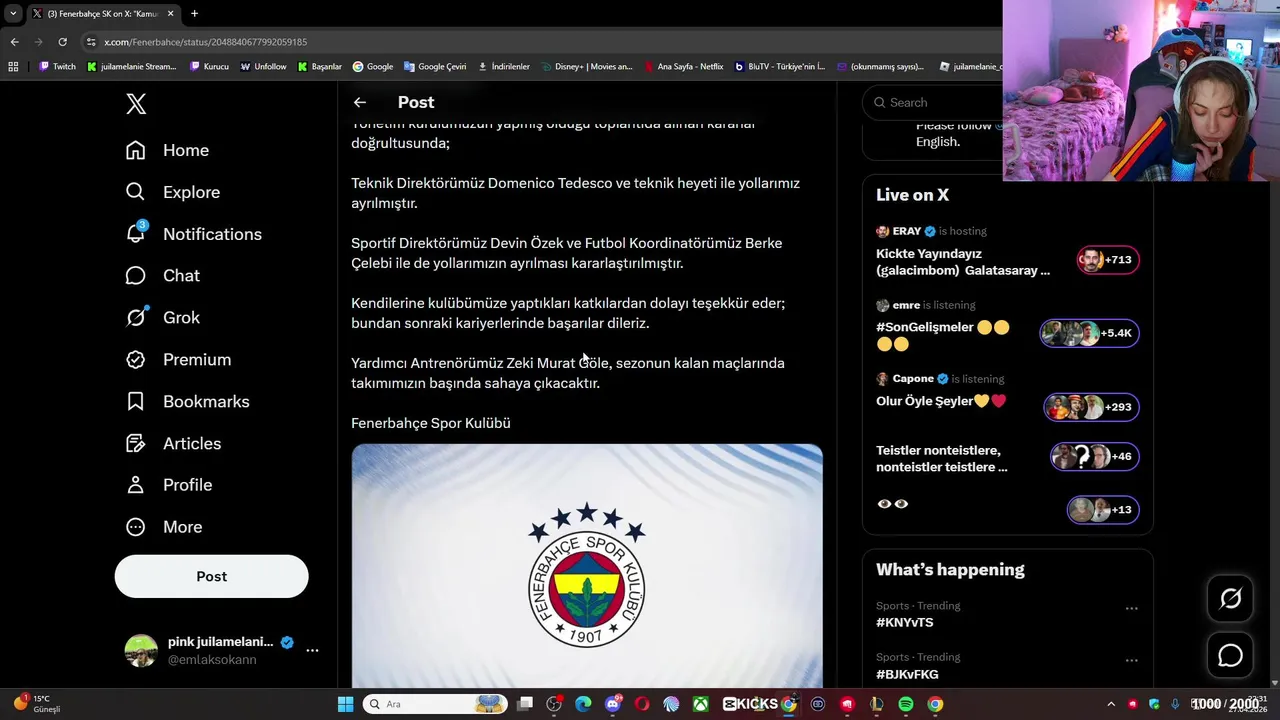Open the Fenerbahçe logo image

point(587,565)
